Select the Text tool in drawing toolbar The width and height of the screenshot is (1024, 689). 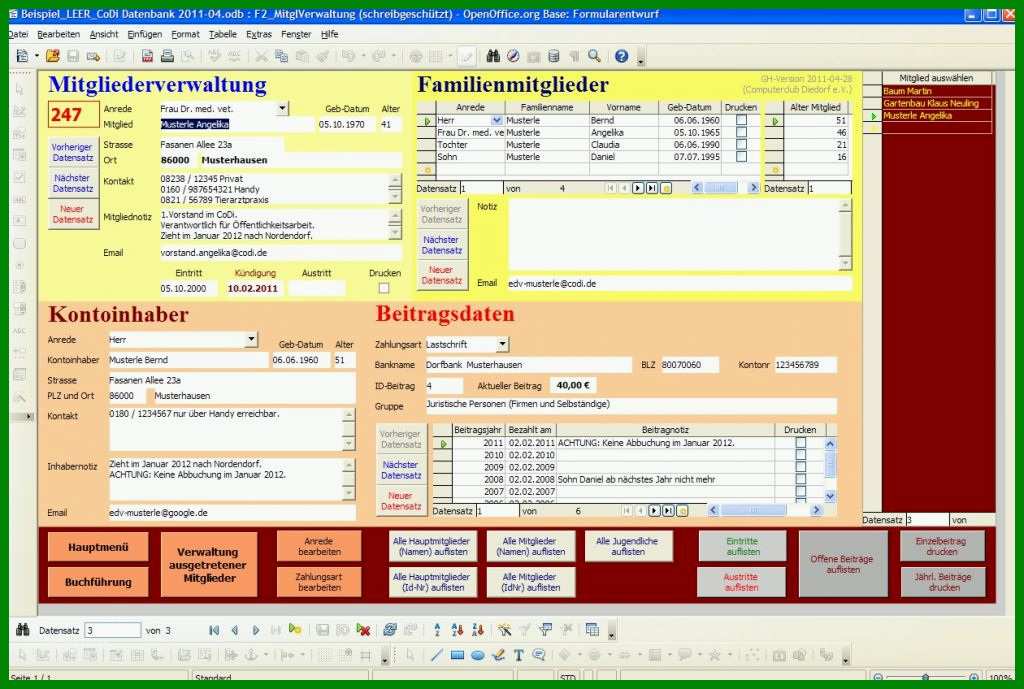pyautogui.click(x=519, y=655)
